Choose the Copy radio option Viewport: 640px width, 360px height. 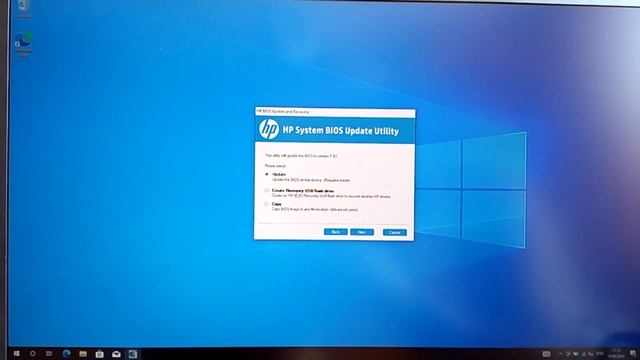click(x=267, y=204)
